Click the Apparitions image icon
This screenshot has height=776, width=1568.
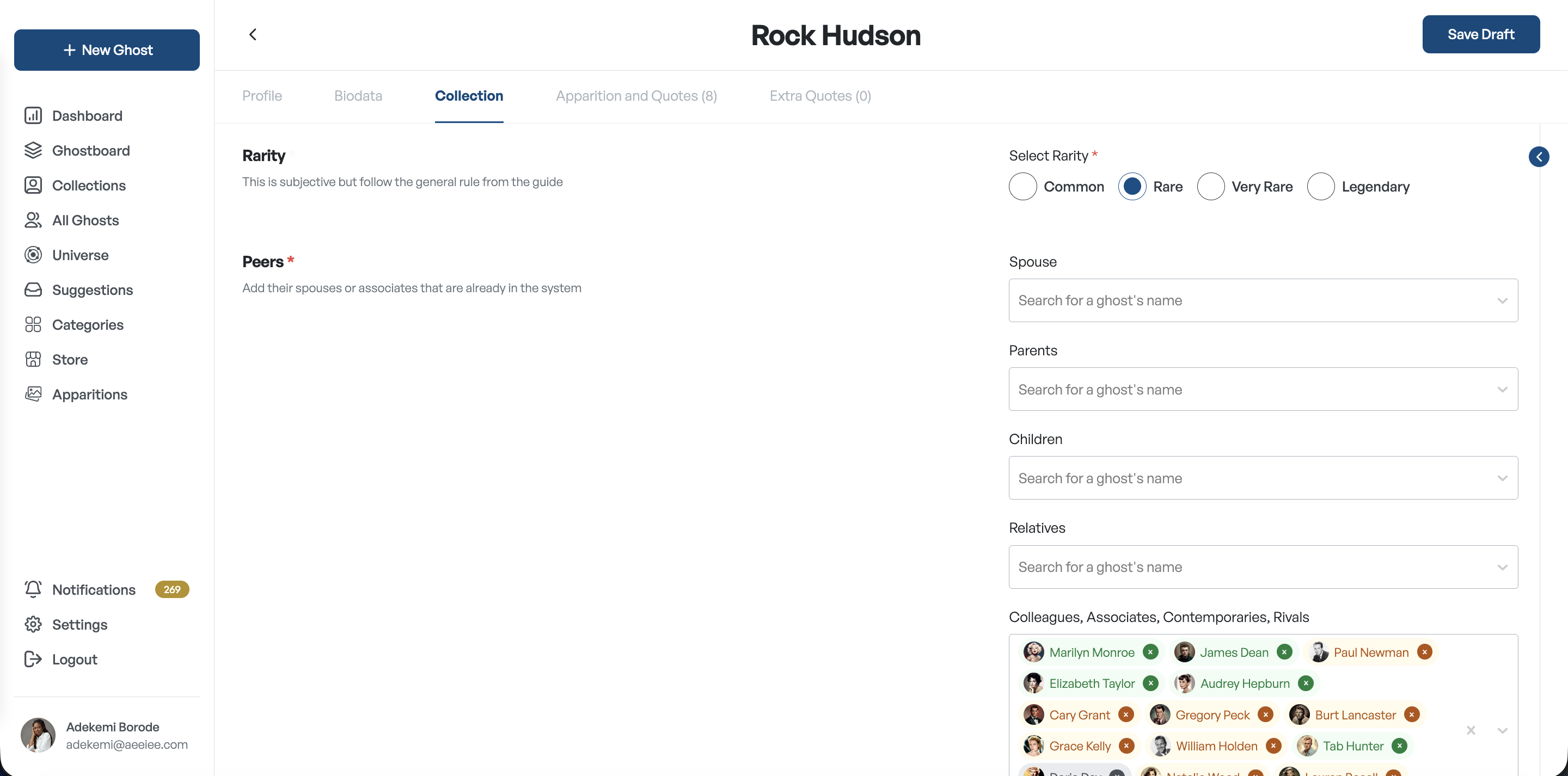point(33,395)
